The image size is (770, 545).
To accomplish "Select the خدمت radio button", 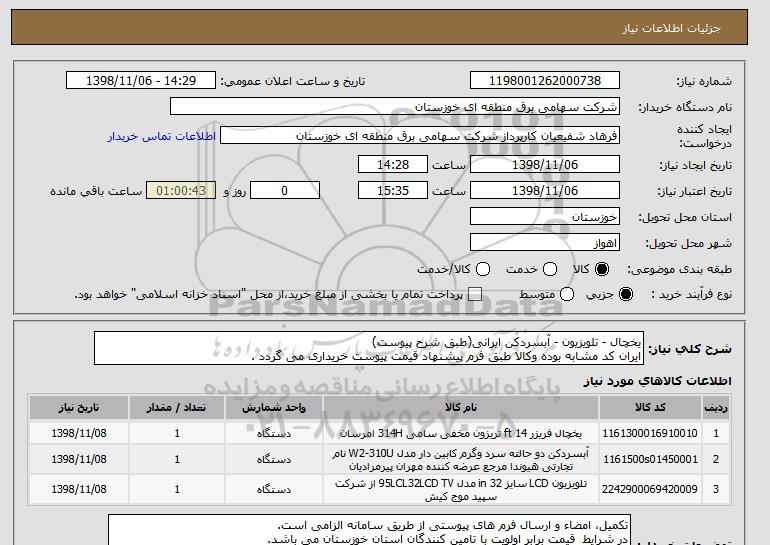I will coord(550,269).
